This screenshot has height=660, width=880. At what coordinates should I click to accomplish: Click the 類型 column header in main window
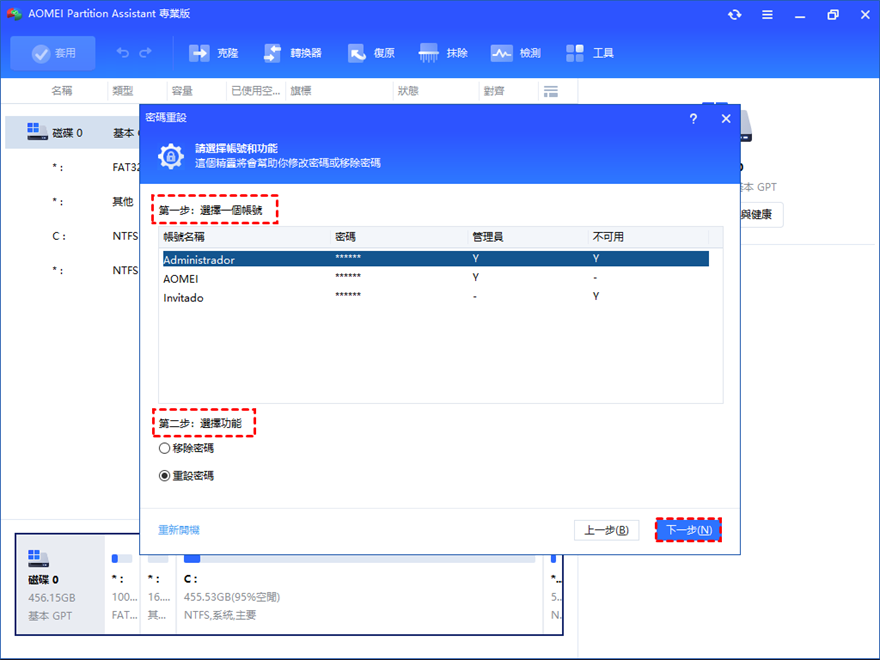click(122, 91)
